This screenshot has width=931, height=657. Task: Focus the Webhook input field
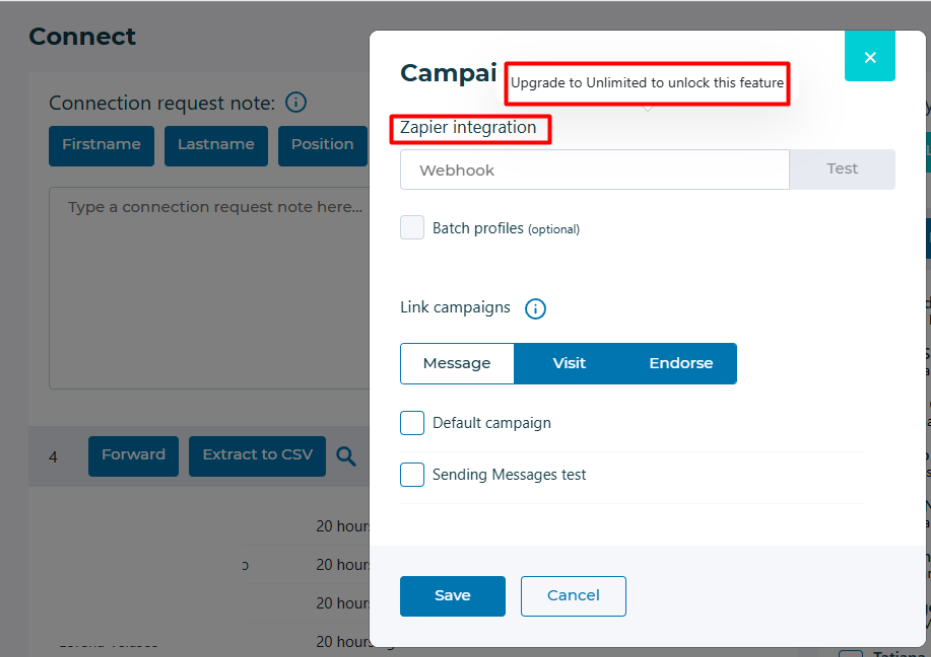tap(594, 170)
